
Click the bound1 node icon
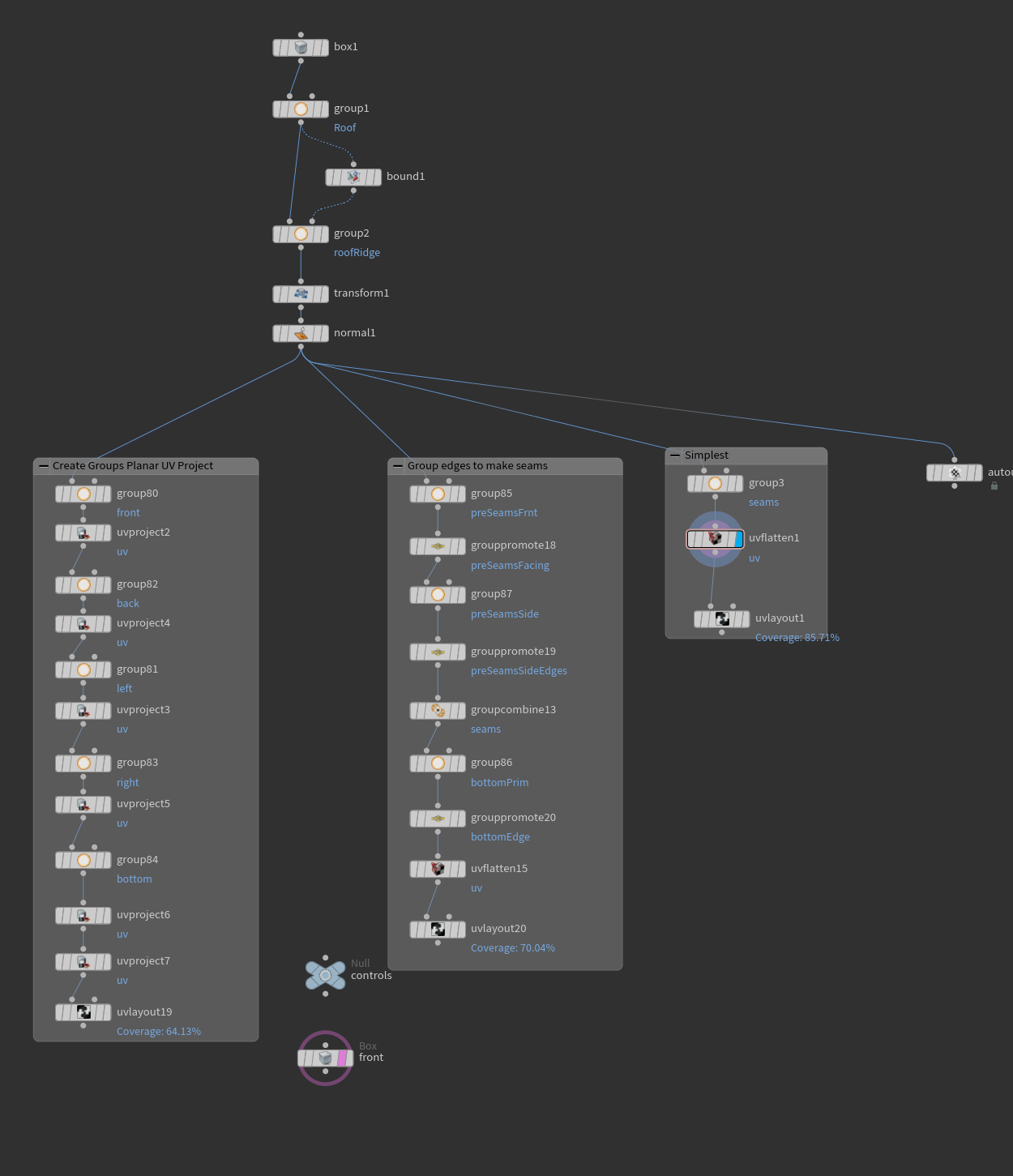[x=353, y=177]
